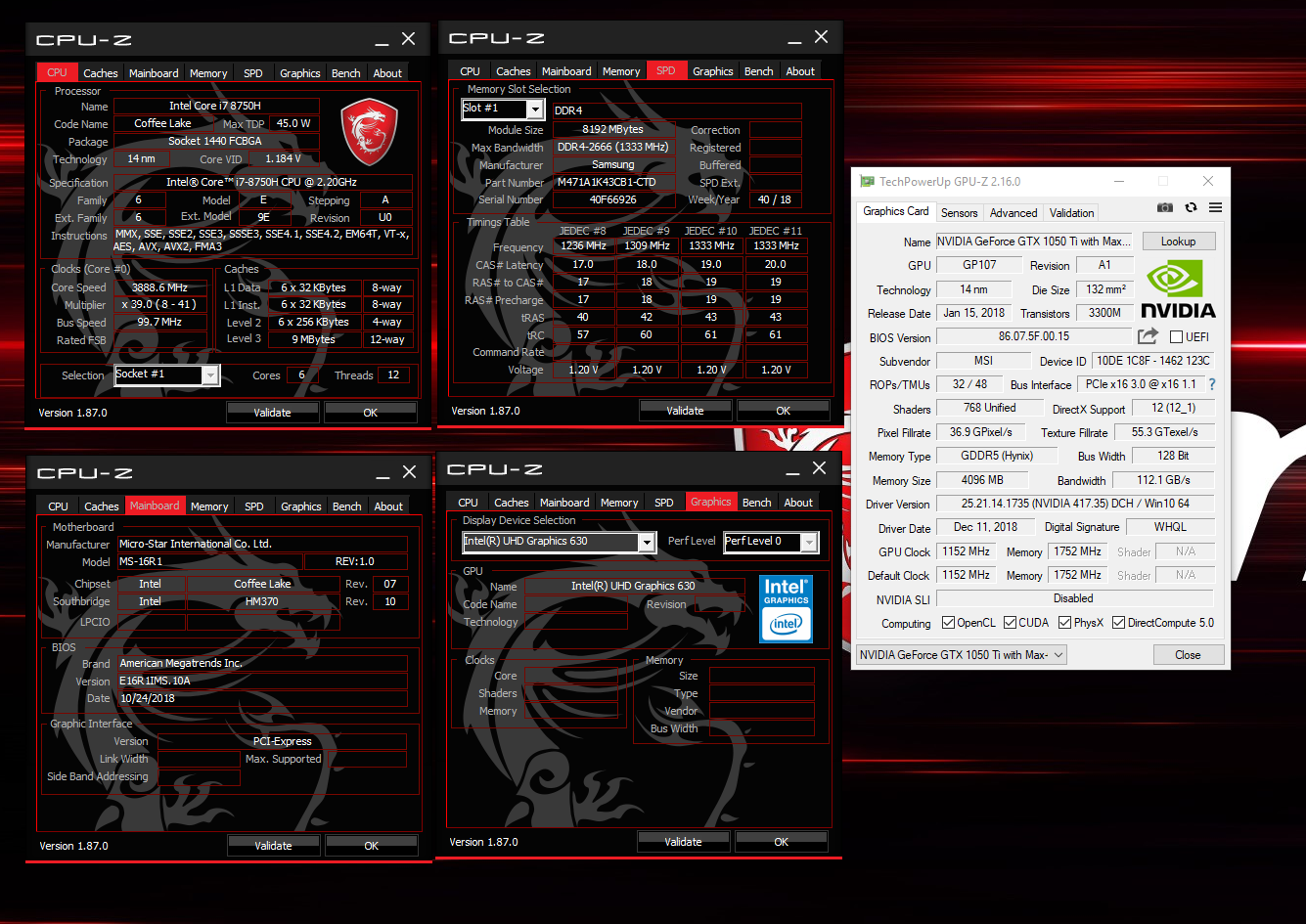
Task: Click the DDR4-2666 (1333 MHz) bandwidth value
Action: pyautogui.click(x=613, y=148)
